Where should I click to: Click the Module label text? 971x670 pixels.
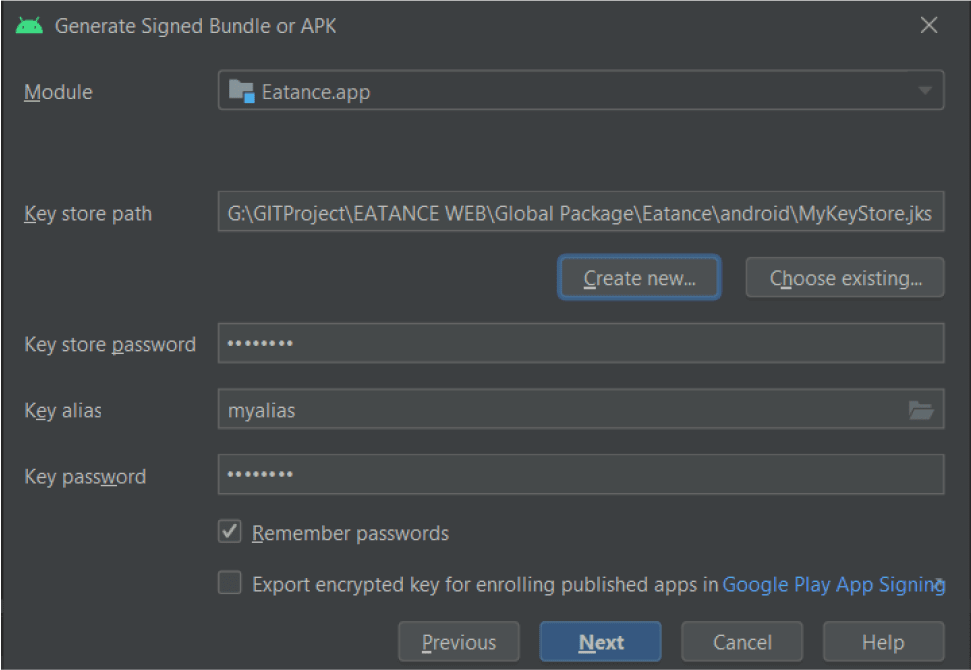coord(58,92)
